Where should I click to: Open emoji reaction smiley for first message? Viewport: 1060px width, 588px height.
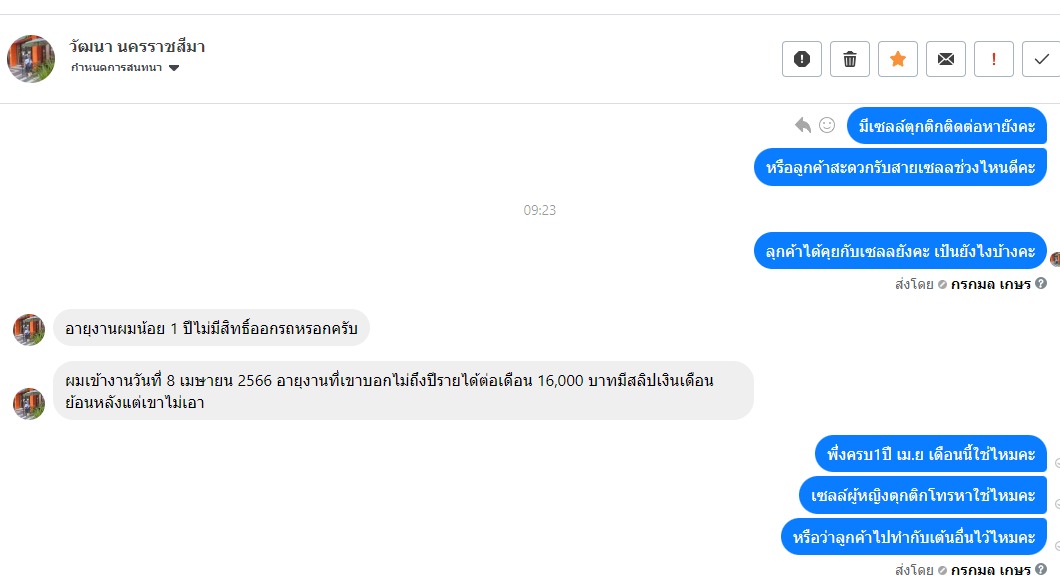point(827,125)
